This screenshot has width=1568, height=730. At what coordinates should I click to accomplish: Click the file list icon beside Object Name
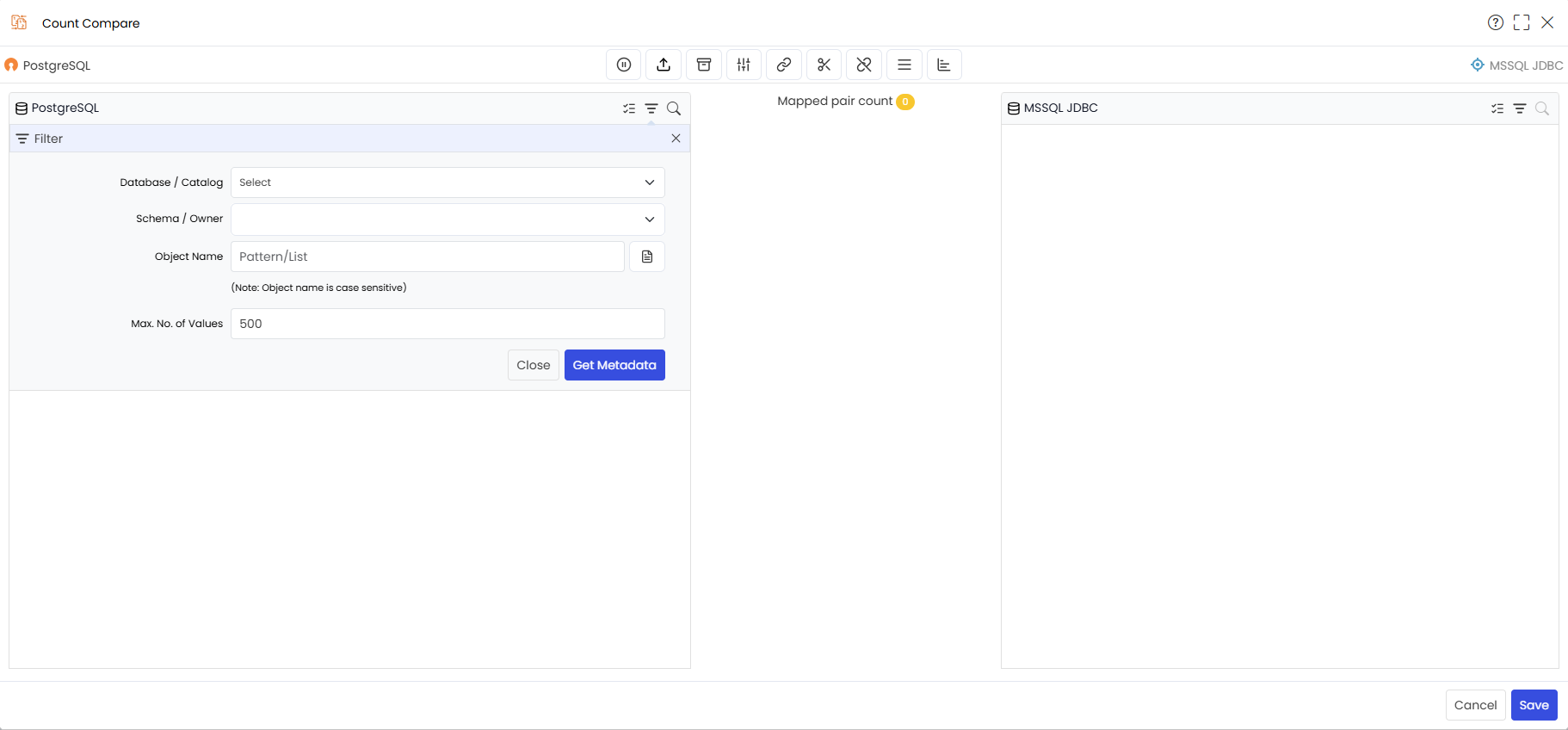pos(647,257)
